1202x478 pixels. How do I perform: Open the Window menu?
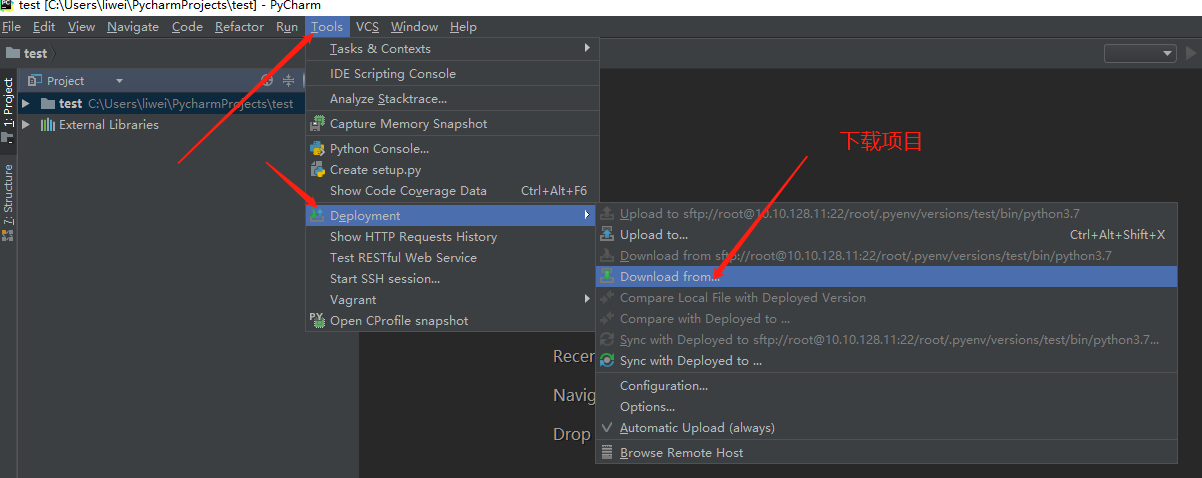coord(414,27)
